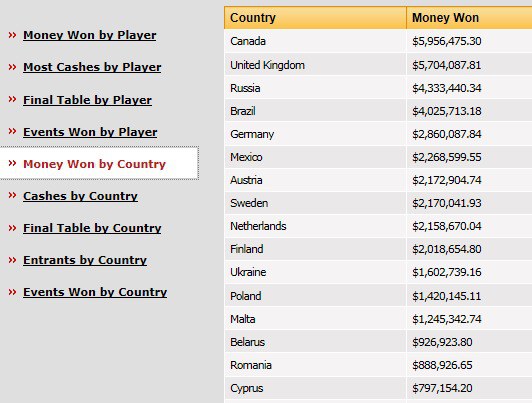Open Entrants by Country link

point(85,260)
